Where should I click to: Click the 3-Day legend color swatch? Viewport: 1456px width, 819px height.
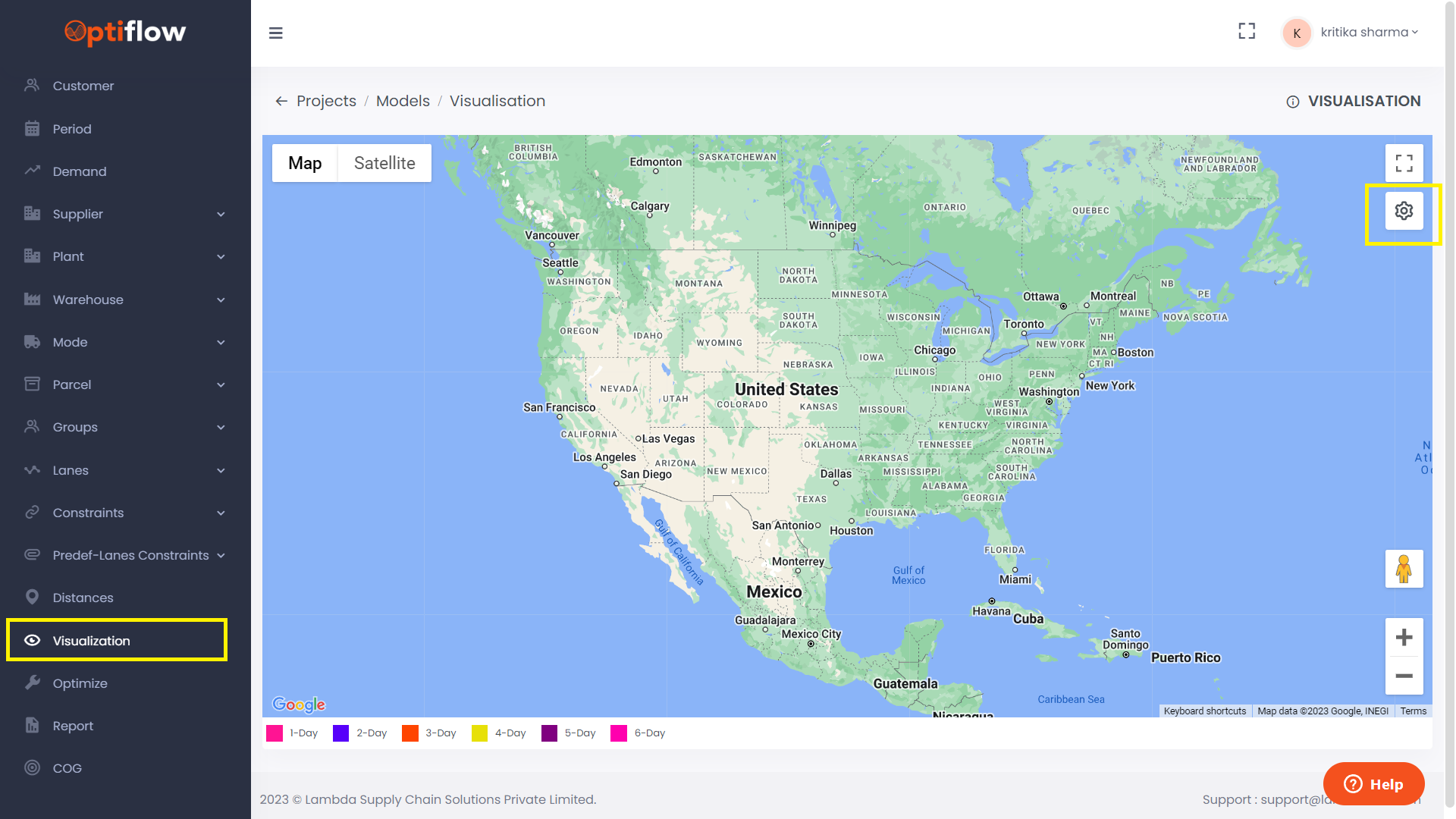[x=410, y=733]
